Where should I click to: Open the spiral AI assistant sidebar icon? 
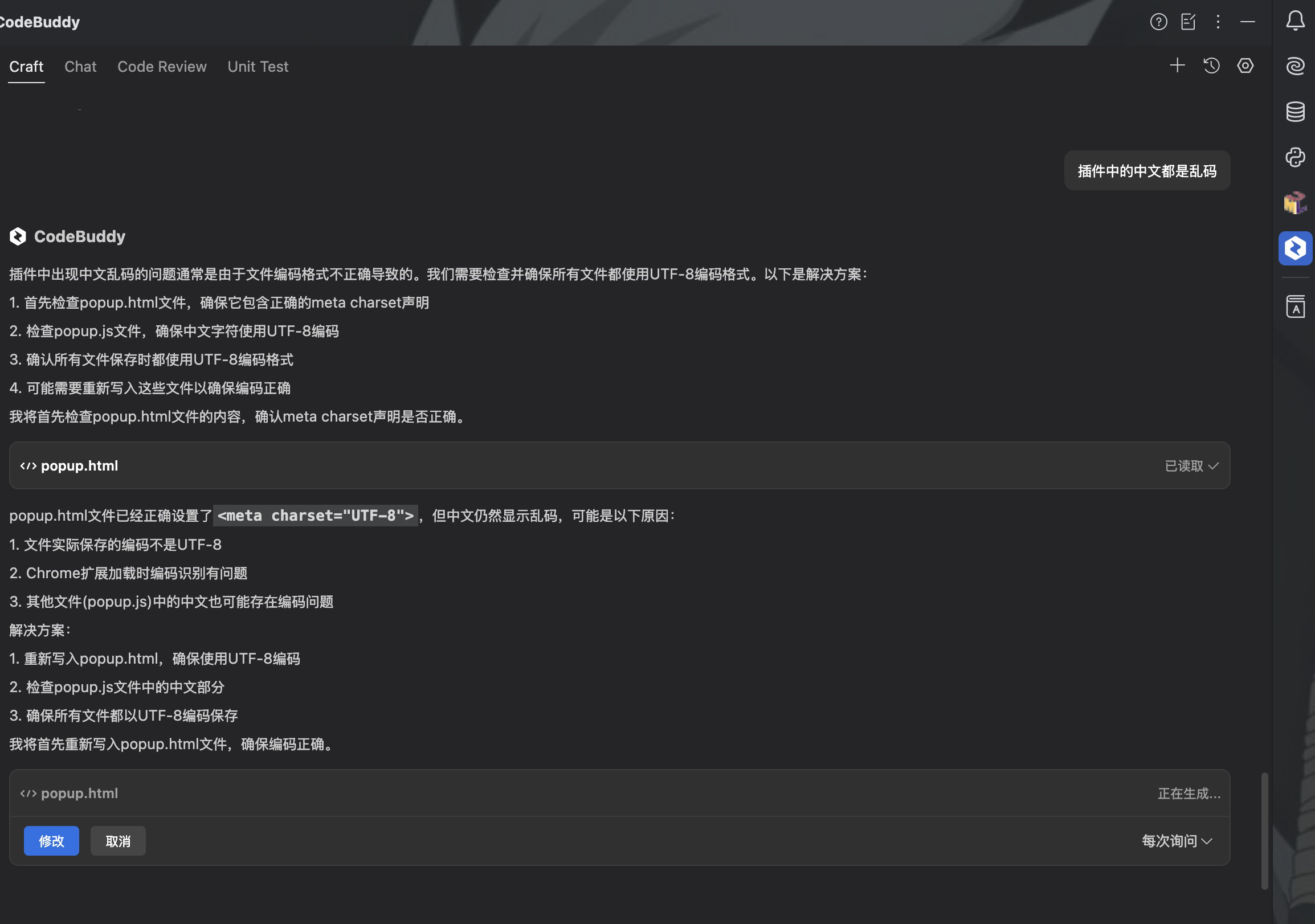click(x=1295, y=66)
